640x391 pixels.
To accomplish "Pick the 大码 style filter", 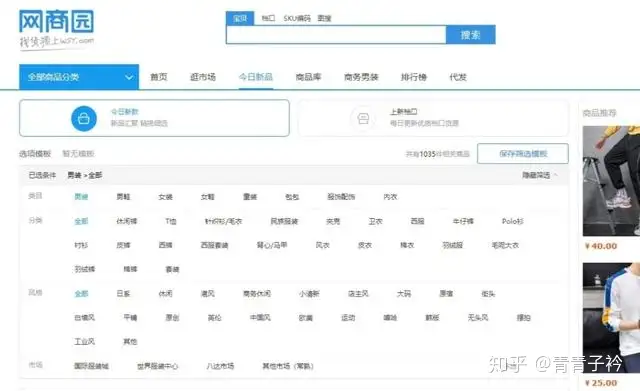I will coord(404,293).
